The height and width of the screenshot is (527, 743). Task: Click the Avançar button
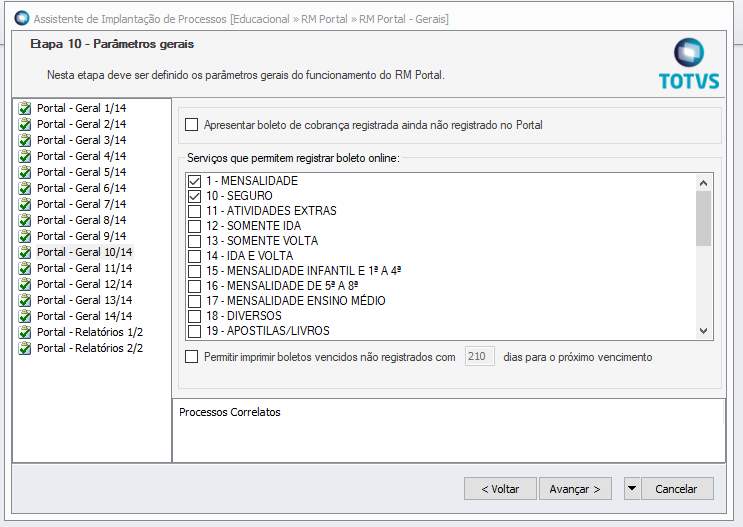click(575, 489)
